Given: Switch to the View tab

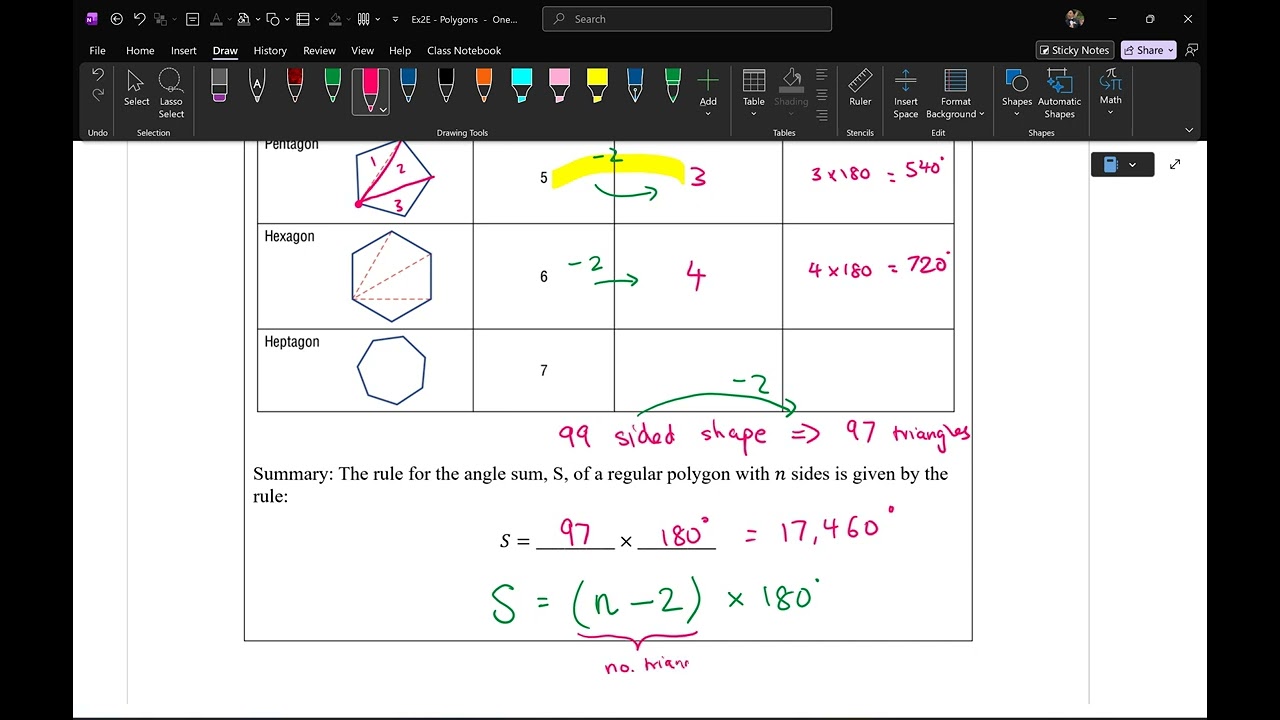Looking at the screenshot, I should coord(363,50).
